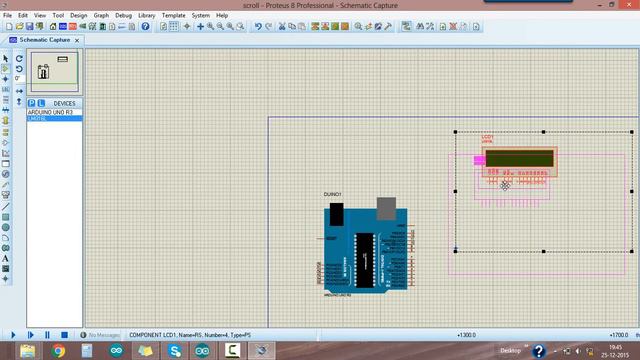
Task: Open Google Chrome from the taskbar
Action: 58,351
